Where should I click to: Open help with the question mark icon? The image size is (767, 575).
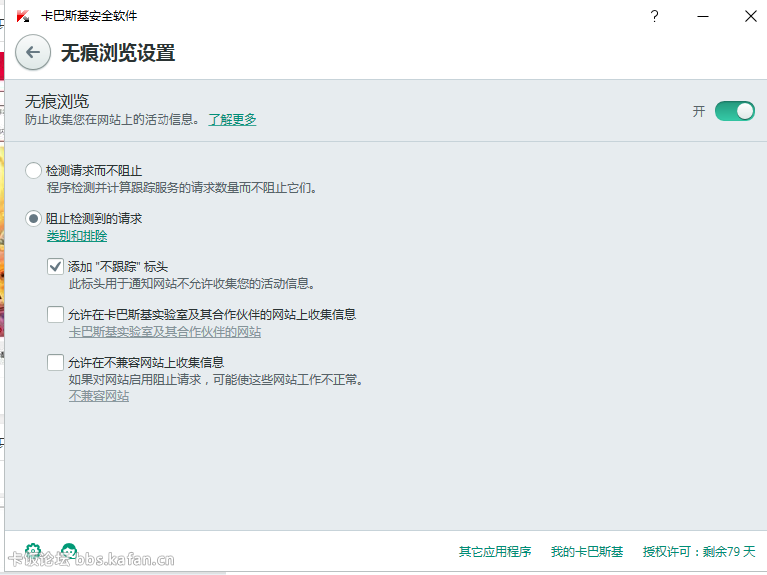coord(654,16)
